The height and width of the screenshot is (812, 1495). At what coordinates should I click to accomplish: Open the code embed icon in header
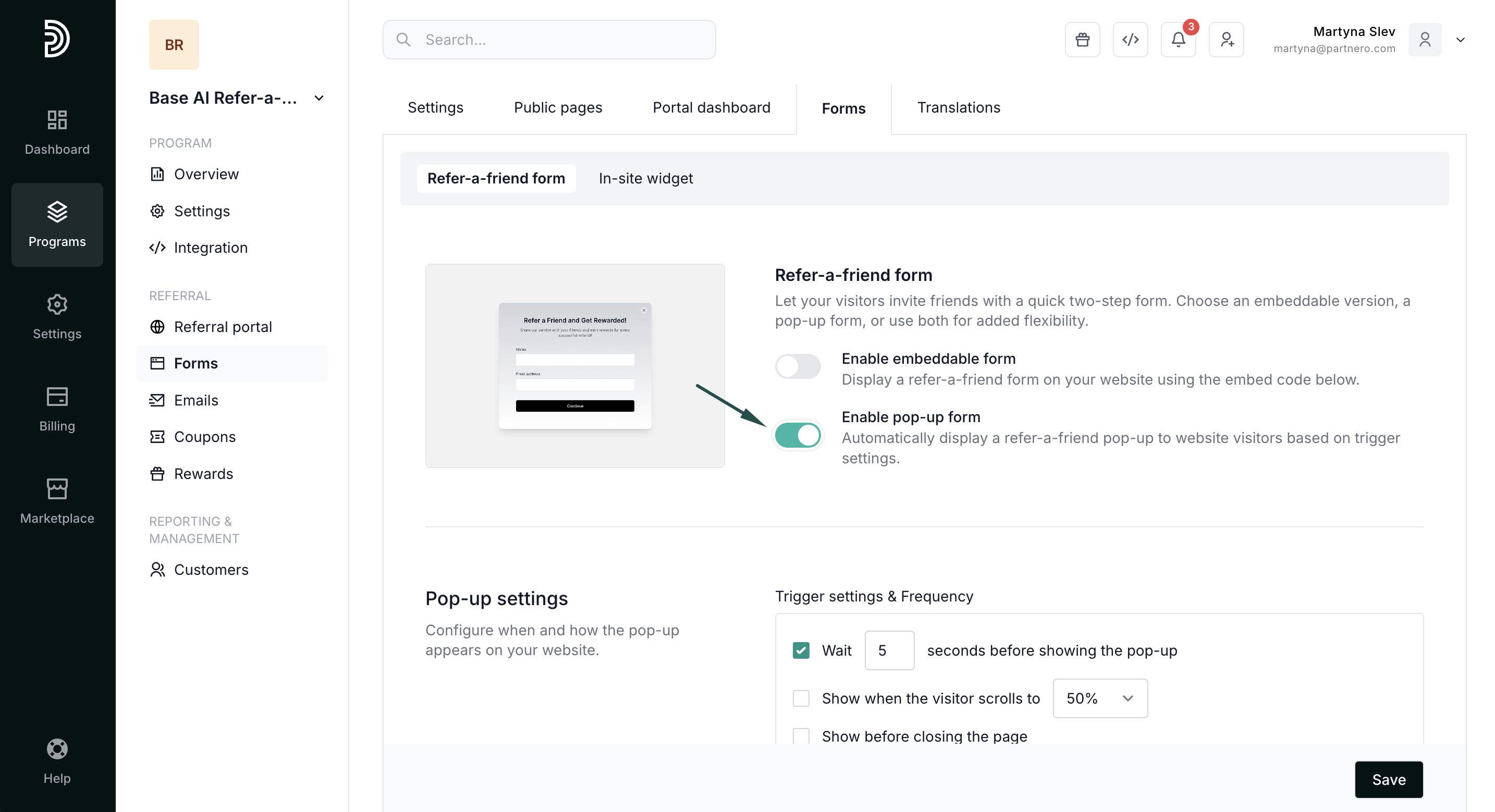point(1130,40)
